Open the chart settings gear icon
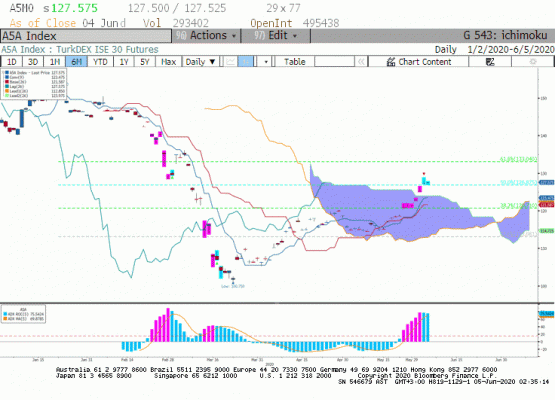This screenshot has width=555, height=400. point(532,62)
